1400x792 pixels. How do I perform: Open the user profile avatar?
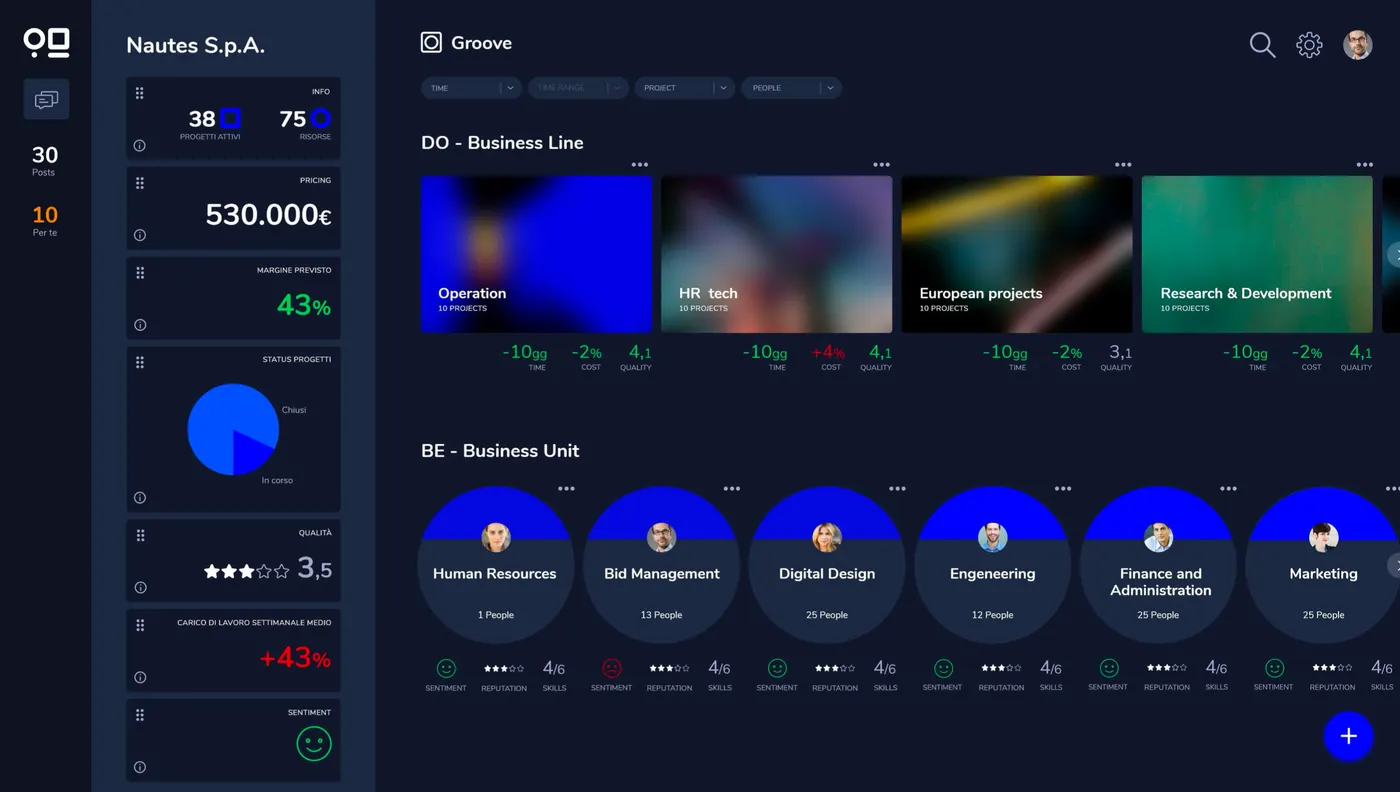click(x=1357, y=45)
